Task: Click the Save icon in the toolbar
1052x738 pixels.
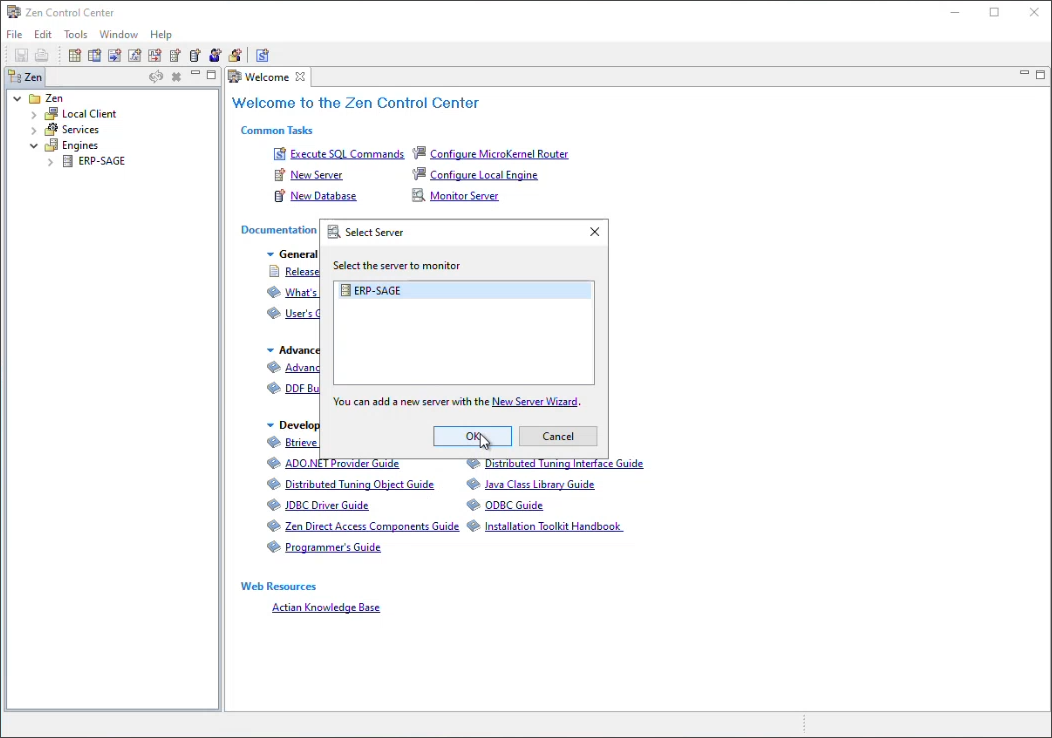Action: coord(21,56)
